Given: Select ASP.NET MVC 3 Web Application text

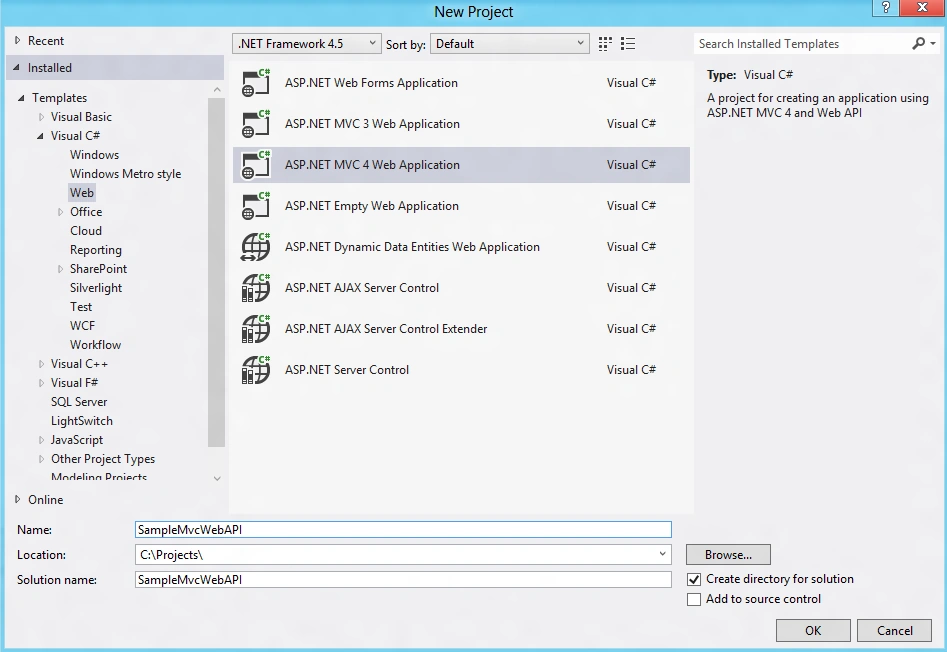Looking at the screenshot, I should [372, 124].
